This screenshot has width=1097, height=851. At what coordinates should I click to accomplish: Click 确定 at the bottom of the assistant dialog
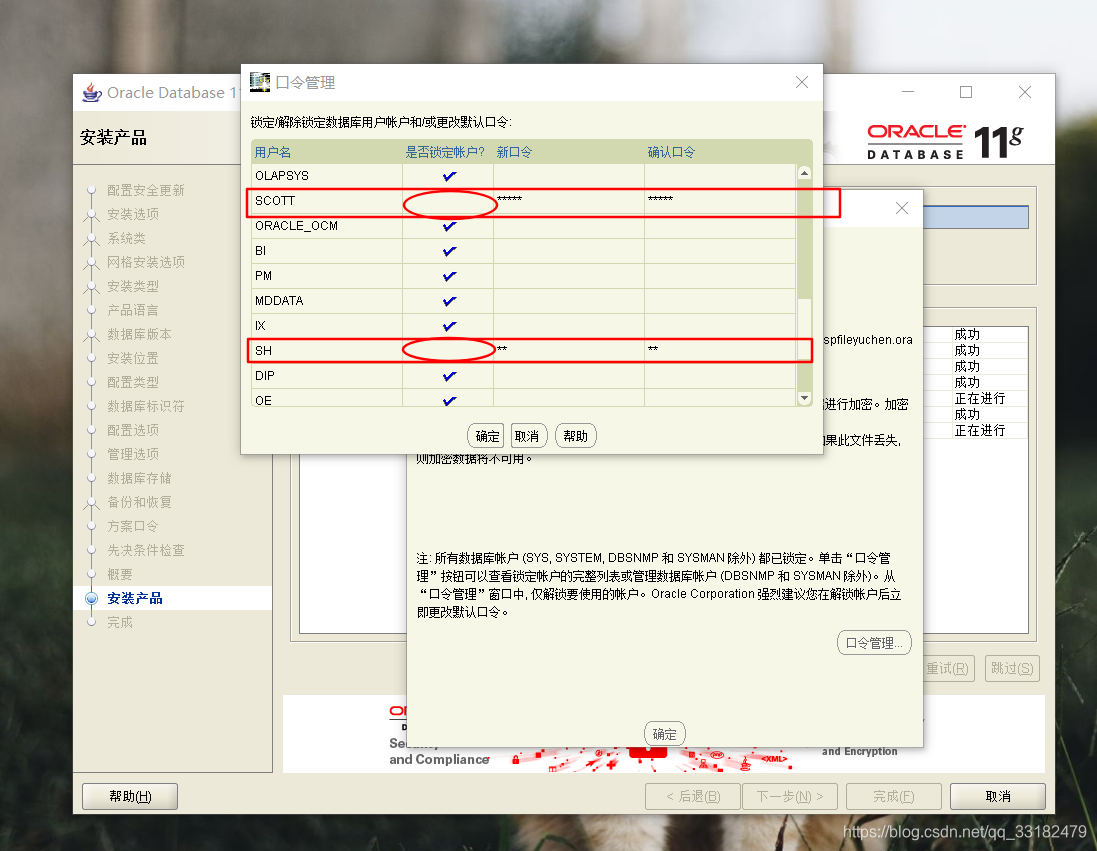click(x=665, y=734)
